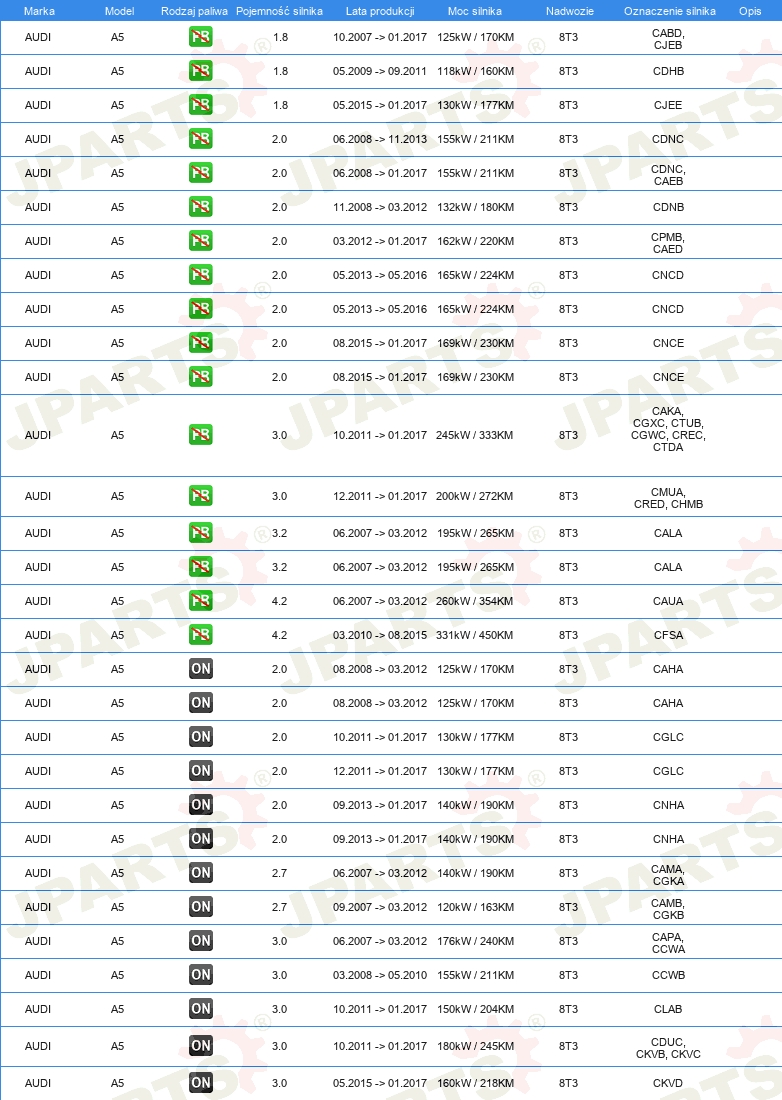Click the Lata produkcji column header
The height and width of the screenshot is (1100, 782).
380,11
